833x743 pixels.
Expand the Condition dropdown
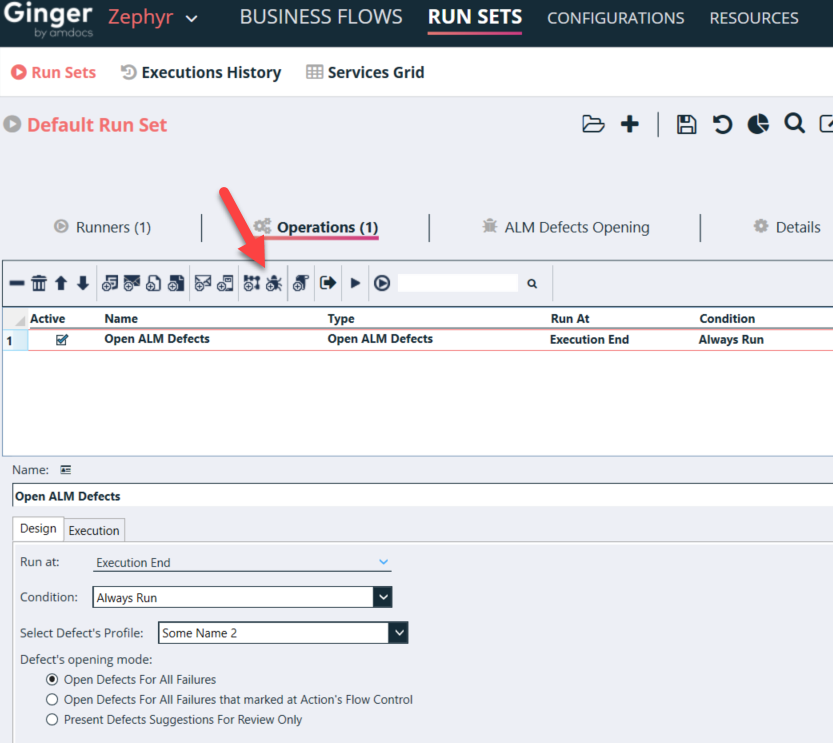click(x=382, y=598)
